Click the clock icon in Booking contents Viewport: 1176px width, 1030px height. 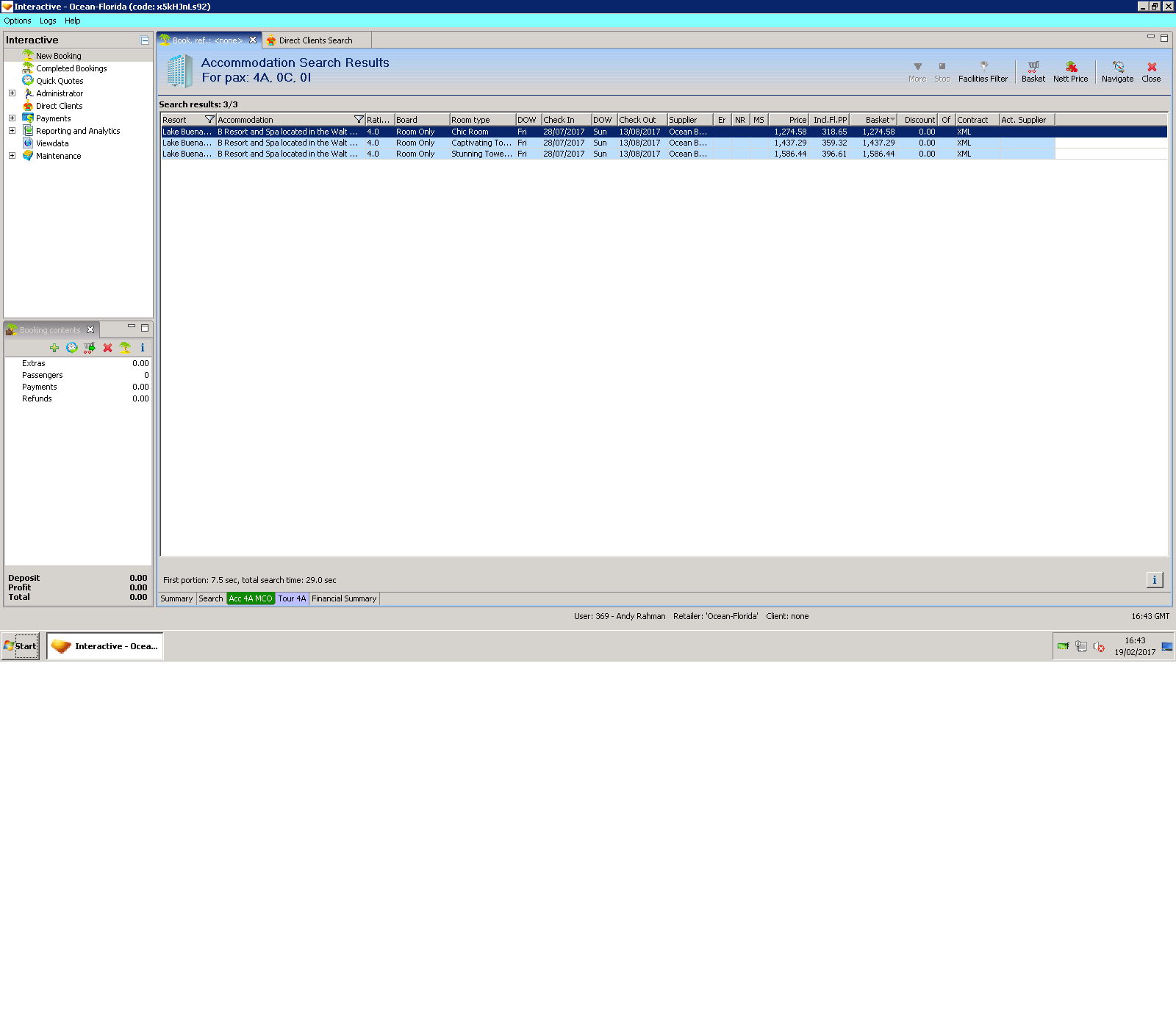pos(71,348)
